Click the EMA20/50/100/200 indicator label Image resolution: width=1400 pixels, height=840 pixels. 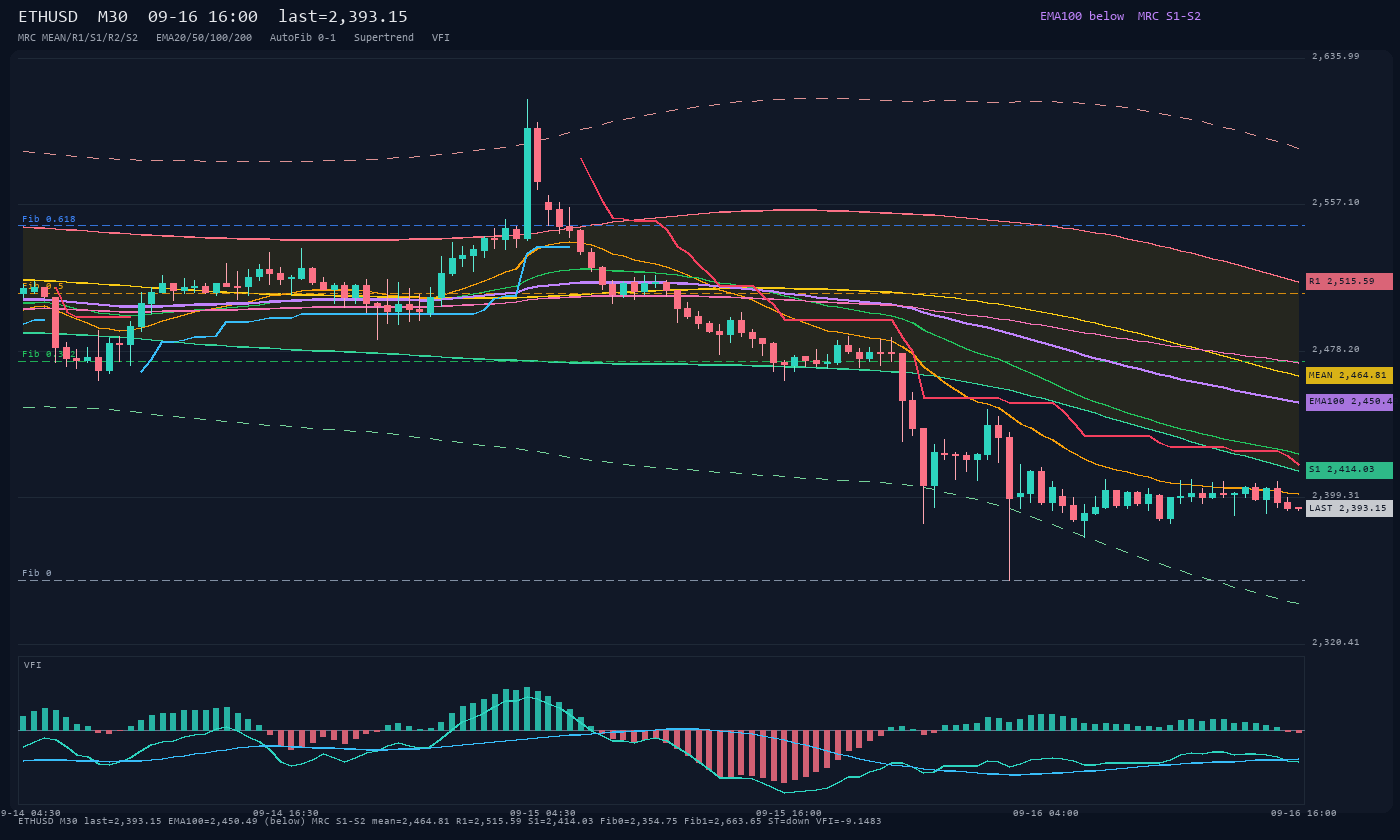pyautogui.click(x=204, y=37)
